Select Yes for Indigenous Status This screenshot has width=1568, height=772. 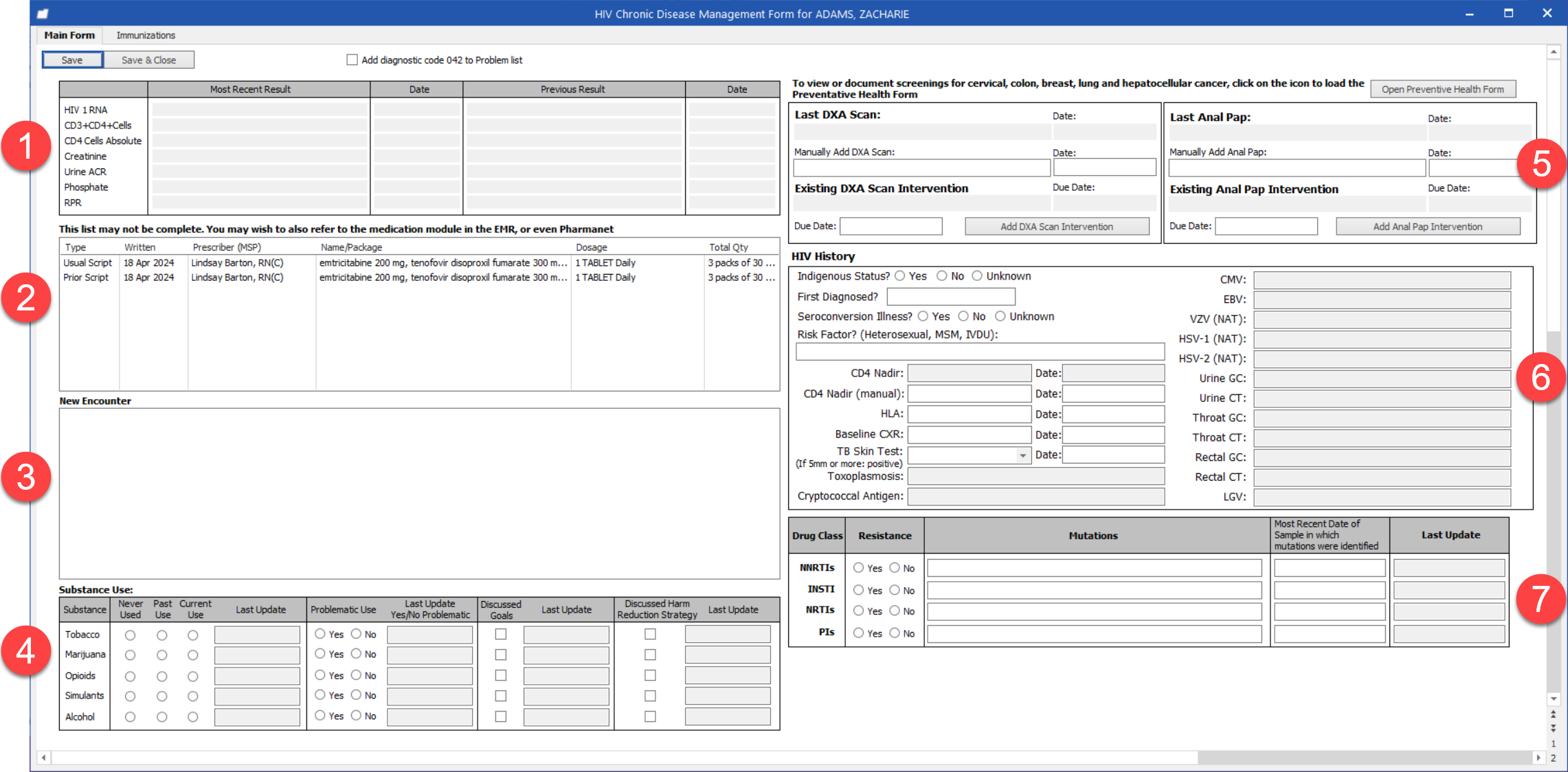[900, 276]
